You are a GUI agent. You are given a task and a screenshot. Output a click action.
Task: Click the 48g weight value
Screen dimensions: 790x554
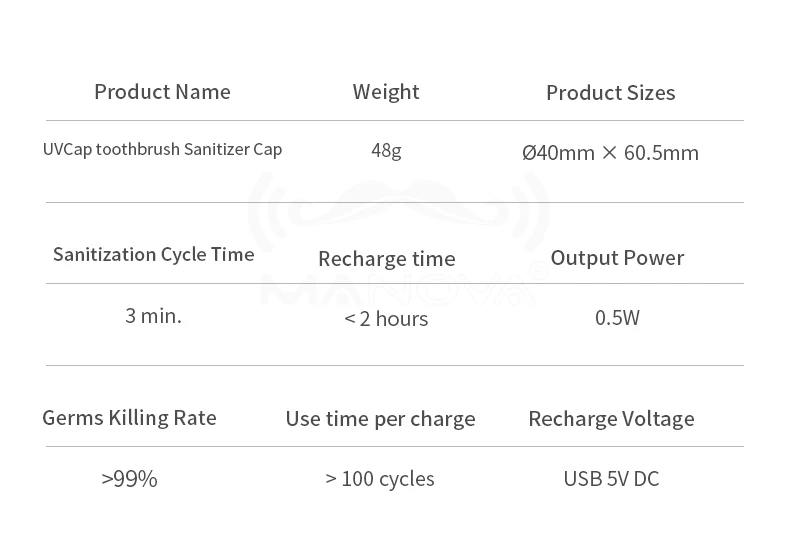(386, 151)
